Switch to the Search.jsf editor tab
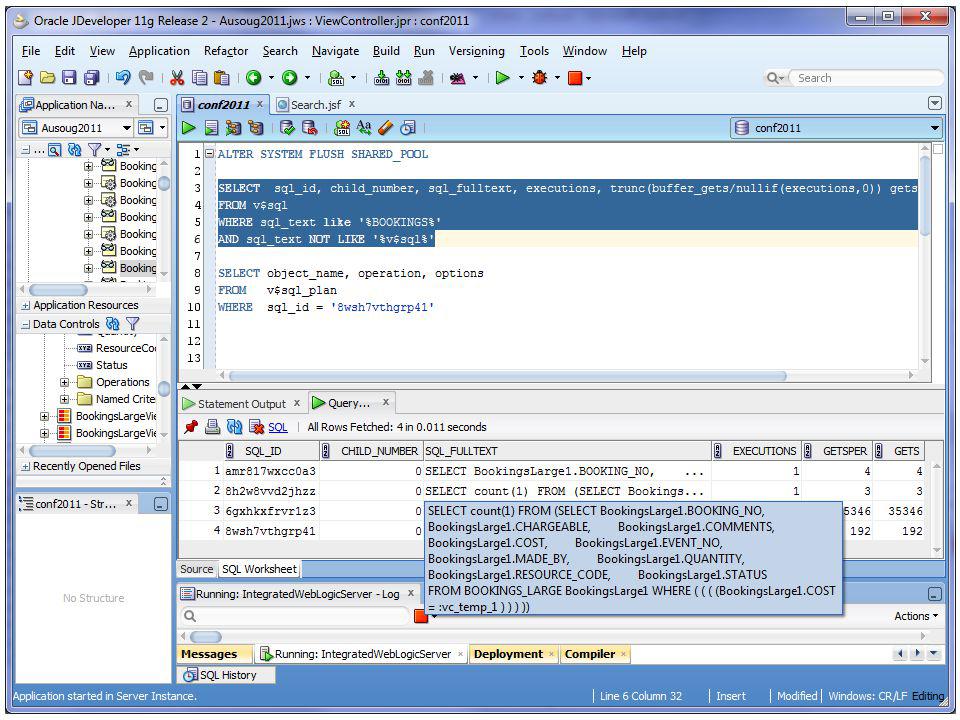Image resolution: width=960 pixels, height=720 pixels. pyautogui.click(x=315, y=105)
